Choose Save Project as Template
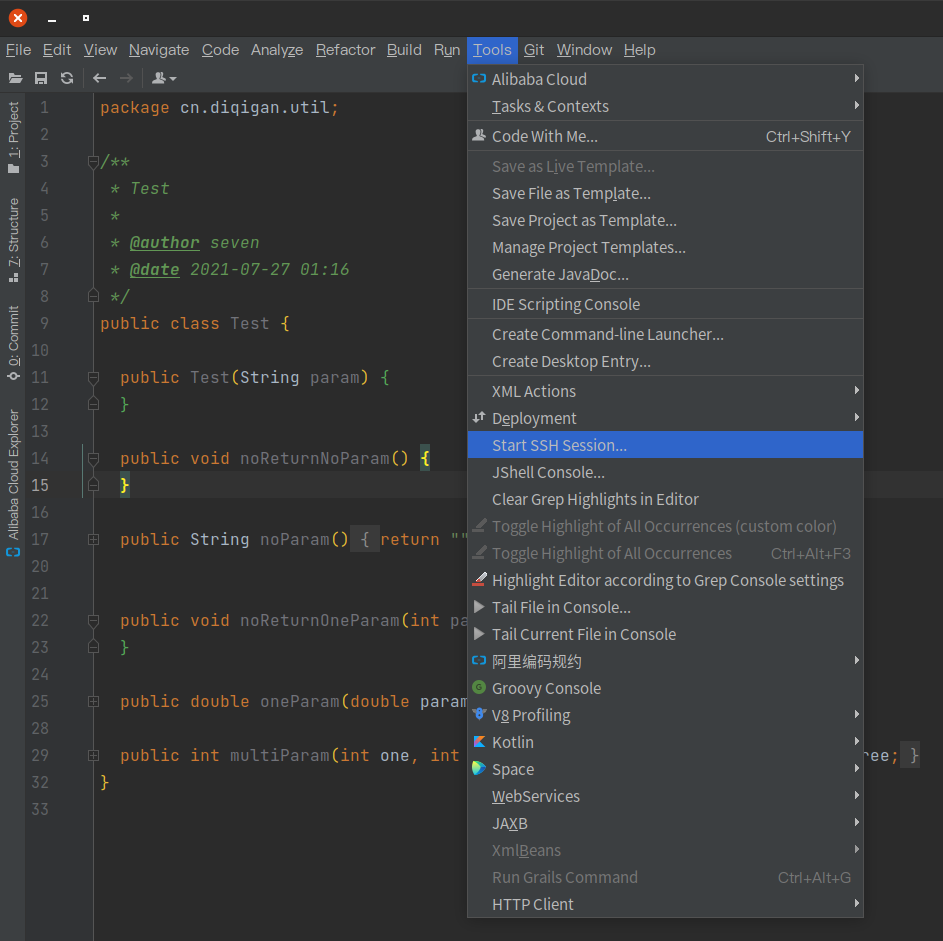The height and width of the screenshot is (941, 943). 665,221
